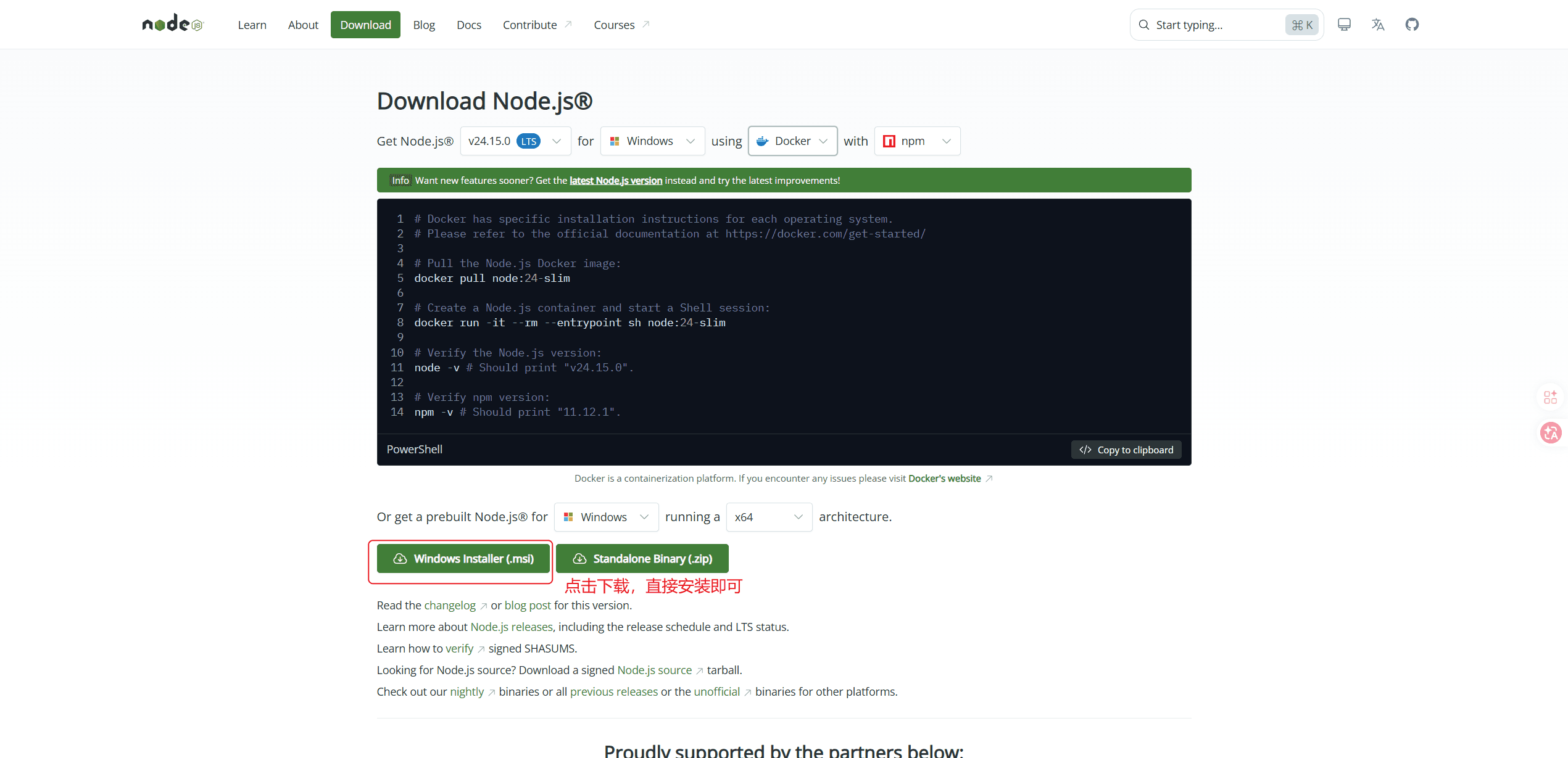Open the changelog link
This screenshot has height=758, width=1568.
click(x=450, y=606)
